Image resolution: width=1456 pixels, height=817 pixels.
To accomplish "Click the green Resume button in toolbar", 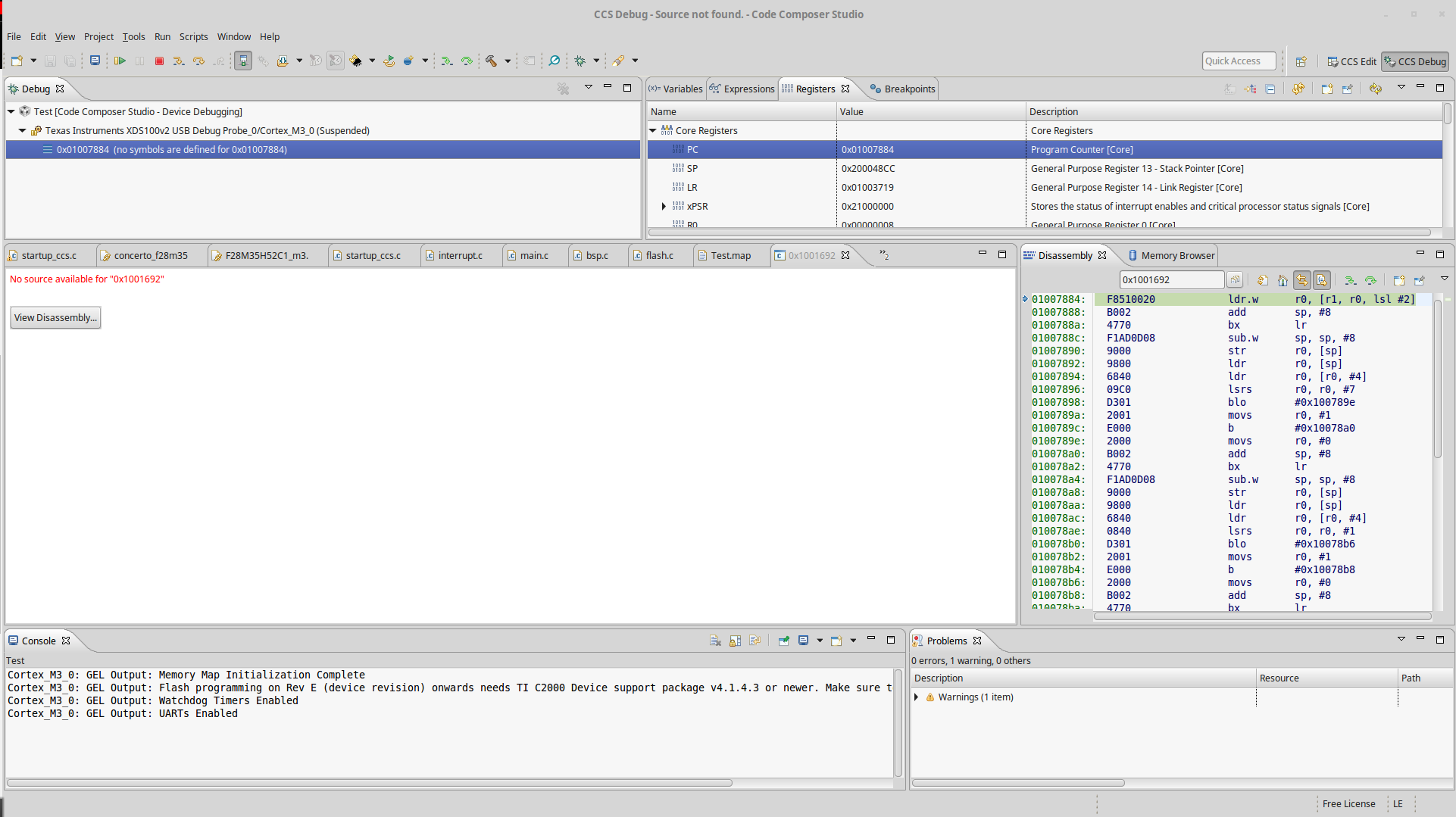I will (x=120, y=61).
